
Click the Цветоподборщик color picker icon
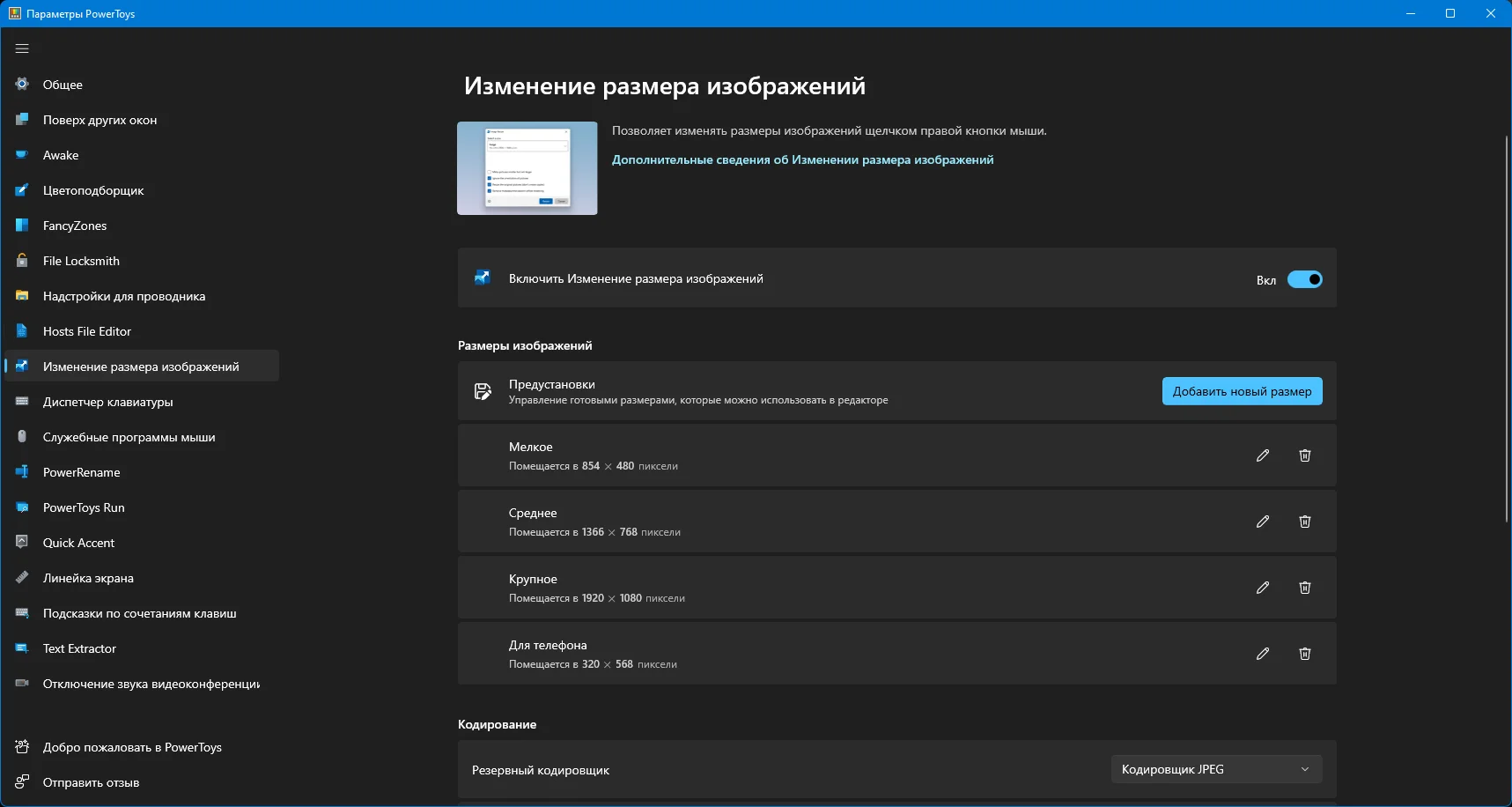(22, 190)
